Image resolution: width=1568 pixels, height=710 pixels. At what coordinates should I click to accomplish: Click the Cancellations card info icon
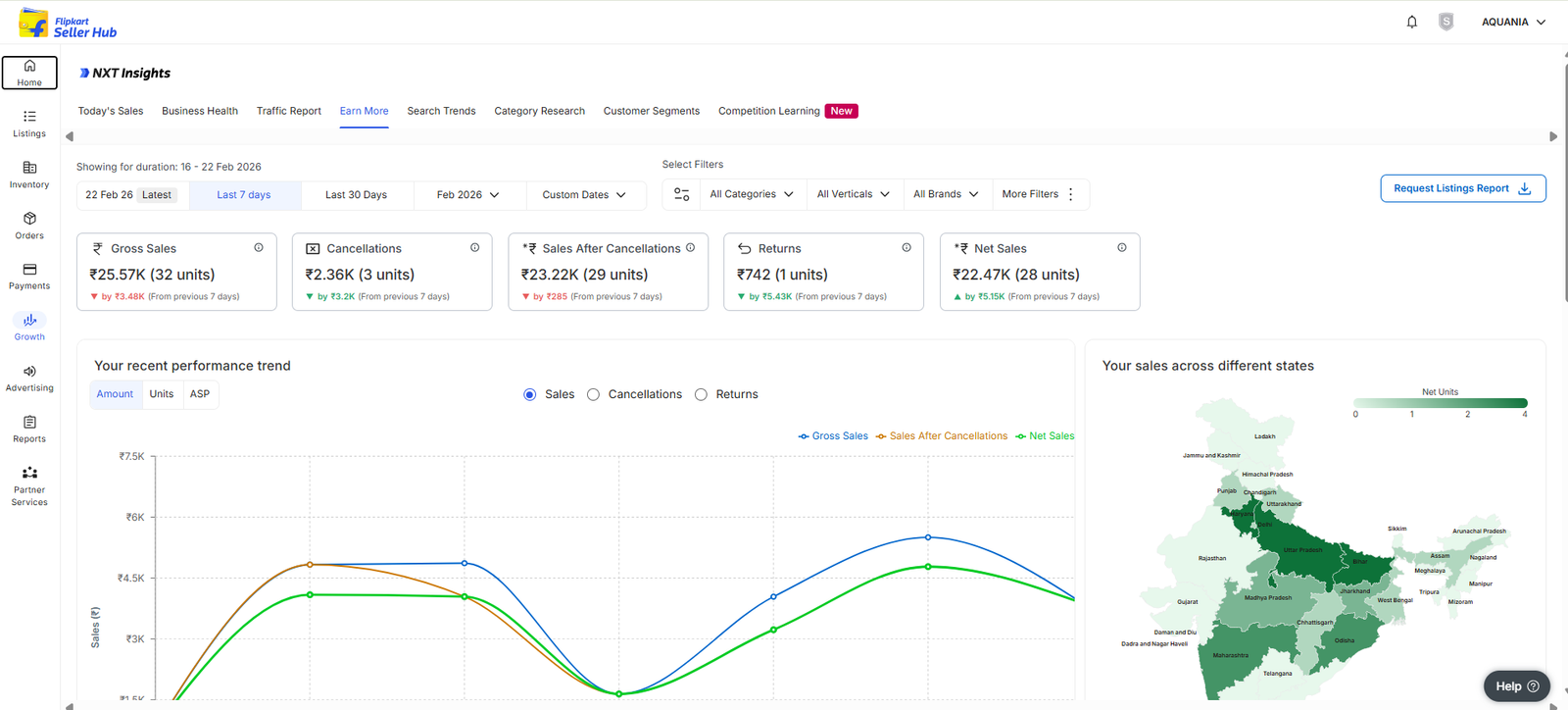[x=474, y=248]
